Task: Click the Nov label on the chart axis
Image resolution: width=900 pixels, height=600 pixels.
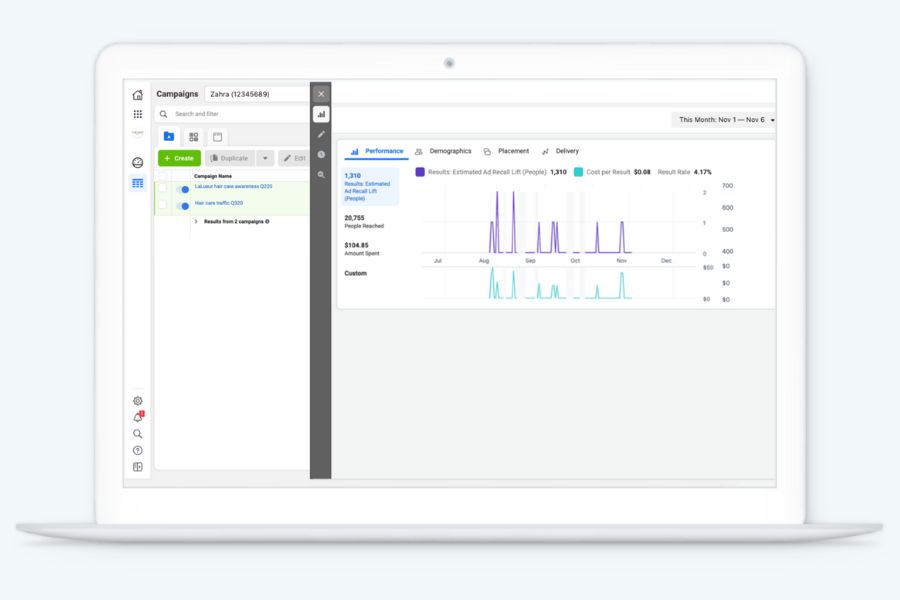Action: [x=622, y=261]
